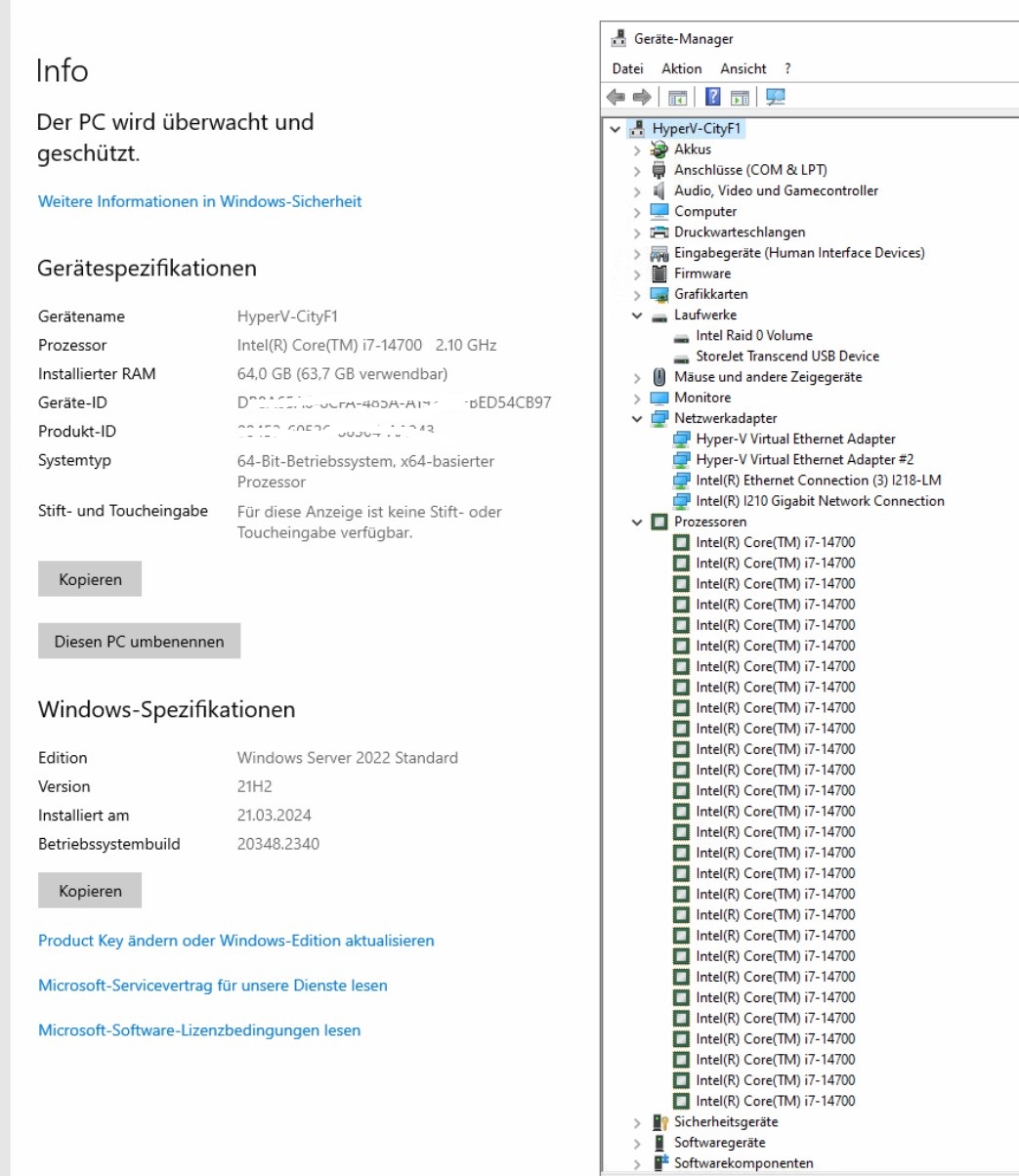Viewport: 1019px width, 1176px height.
Task: Open Help via the blue question-mark toolbar icon
Action: tap(713, 97)
